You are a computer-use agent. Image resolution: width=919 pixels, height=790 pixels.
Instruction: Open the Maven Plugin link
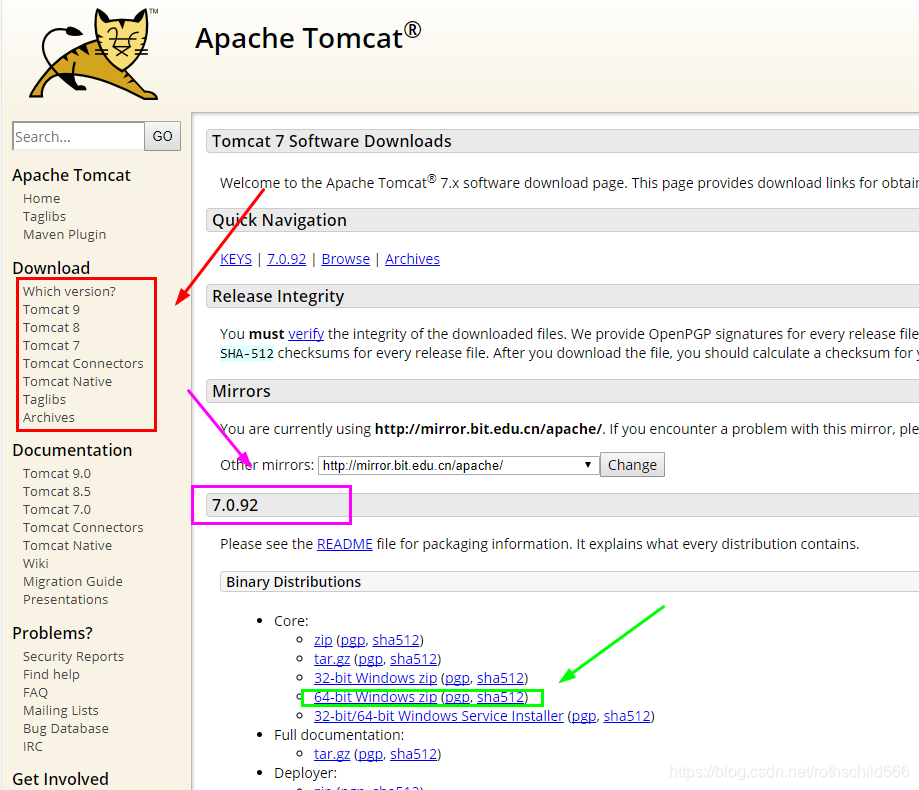click(x=64, y=234)
